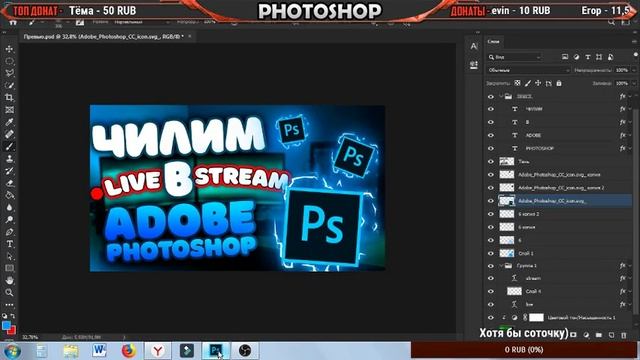
Task: Hide the Тень layer
Action: point(491,162)
